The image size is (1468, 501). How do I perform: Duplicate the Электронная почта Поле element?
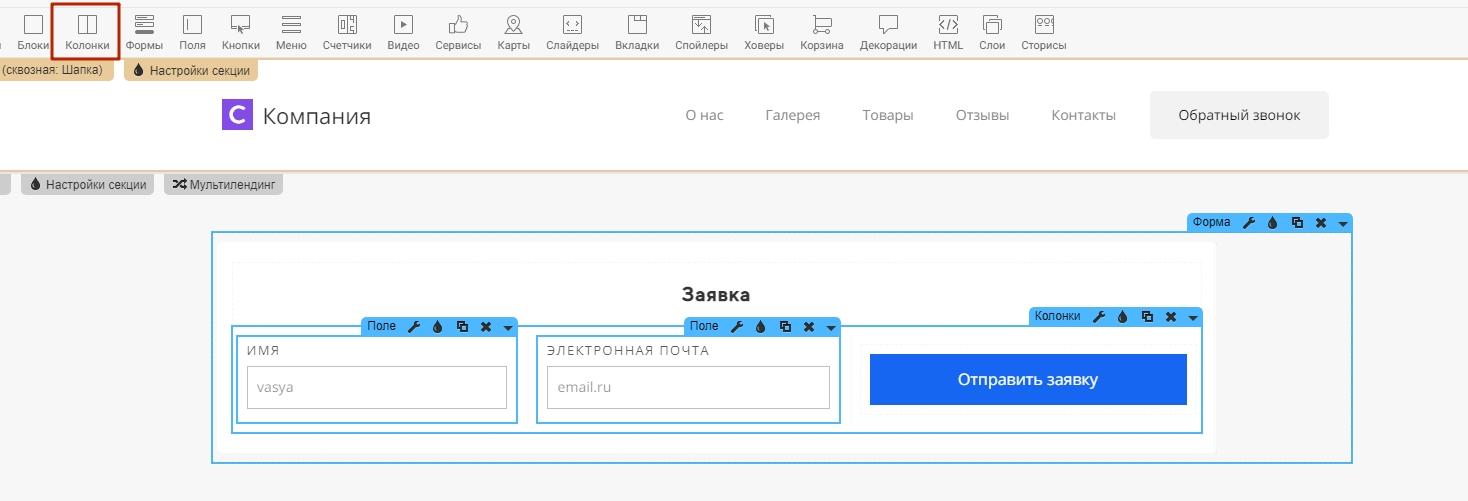[785, 326]
